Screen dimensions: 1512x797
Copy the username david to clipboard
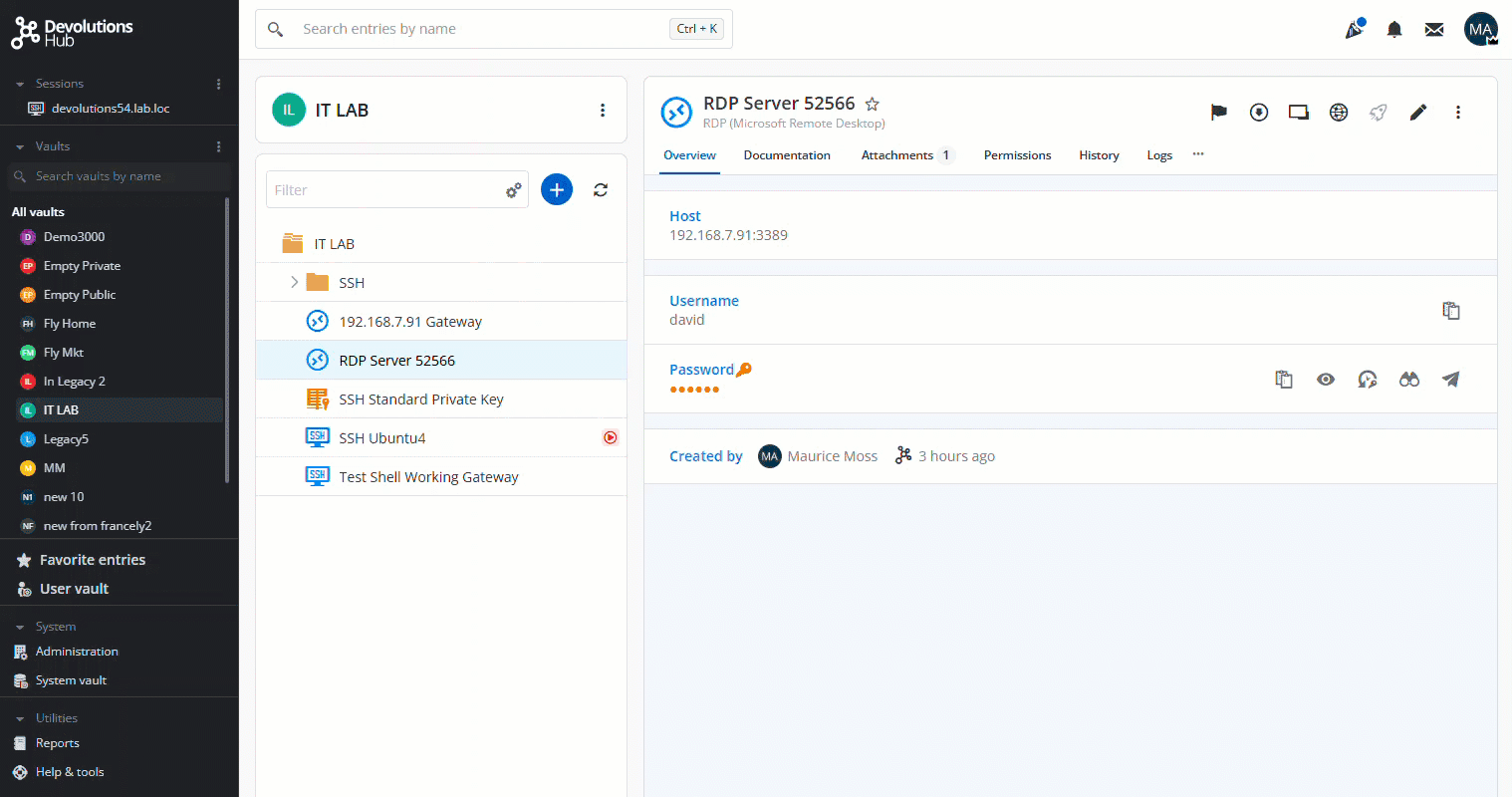[x=1451, y=311]
